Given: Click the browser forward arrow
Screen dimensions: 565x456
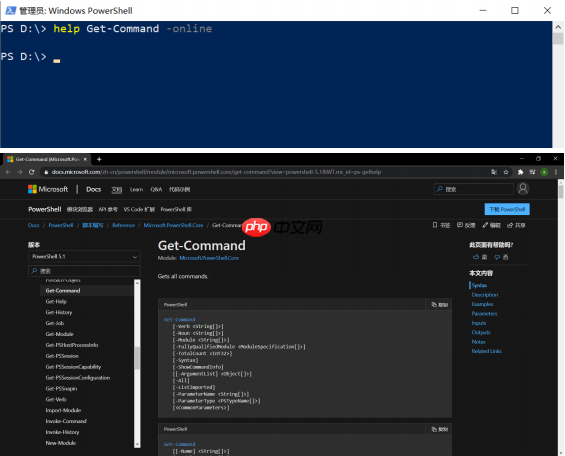Looking at the screenshot, I should tap(19, 172).
